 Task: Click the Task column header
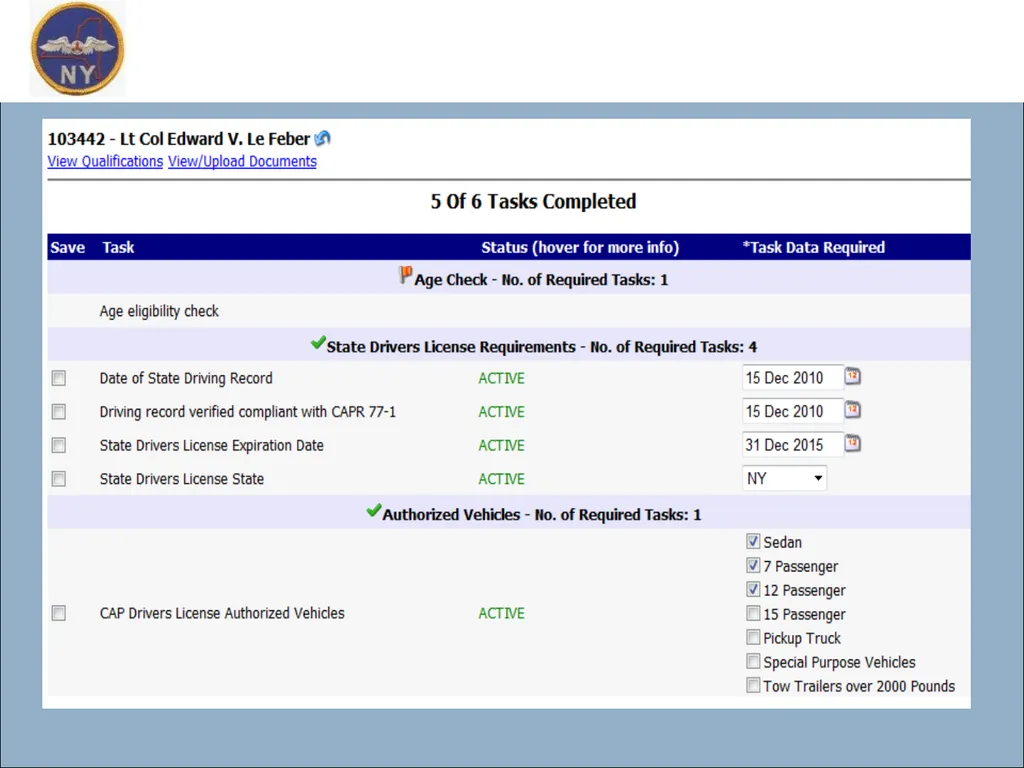[x=118, y=248]
